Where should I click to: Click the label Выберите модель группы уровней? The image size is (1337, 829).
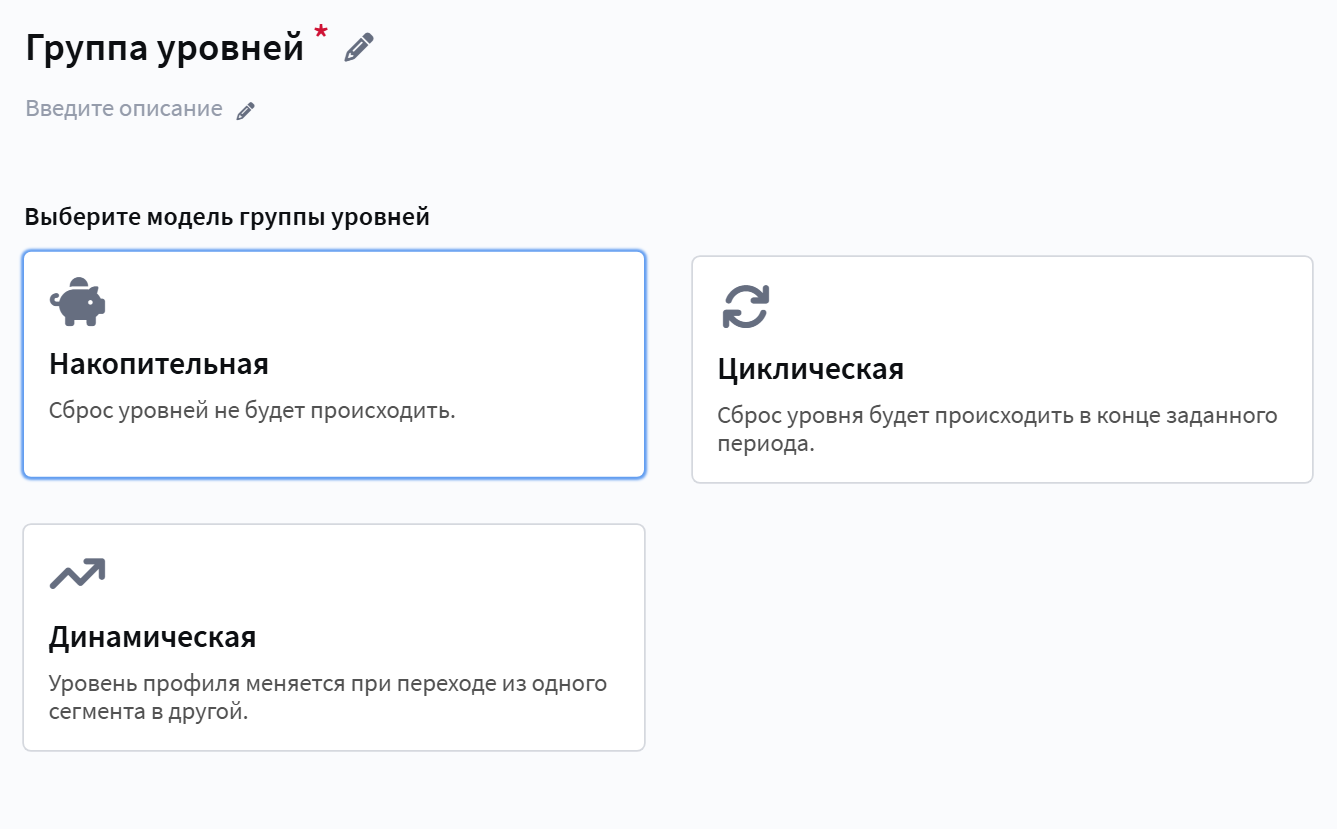[x=227, y=217]
